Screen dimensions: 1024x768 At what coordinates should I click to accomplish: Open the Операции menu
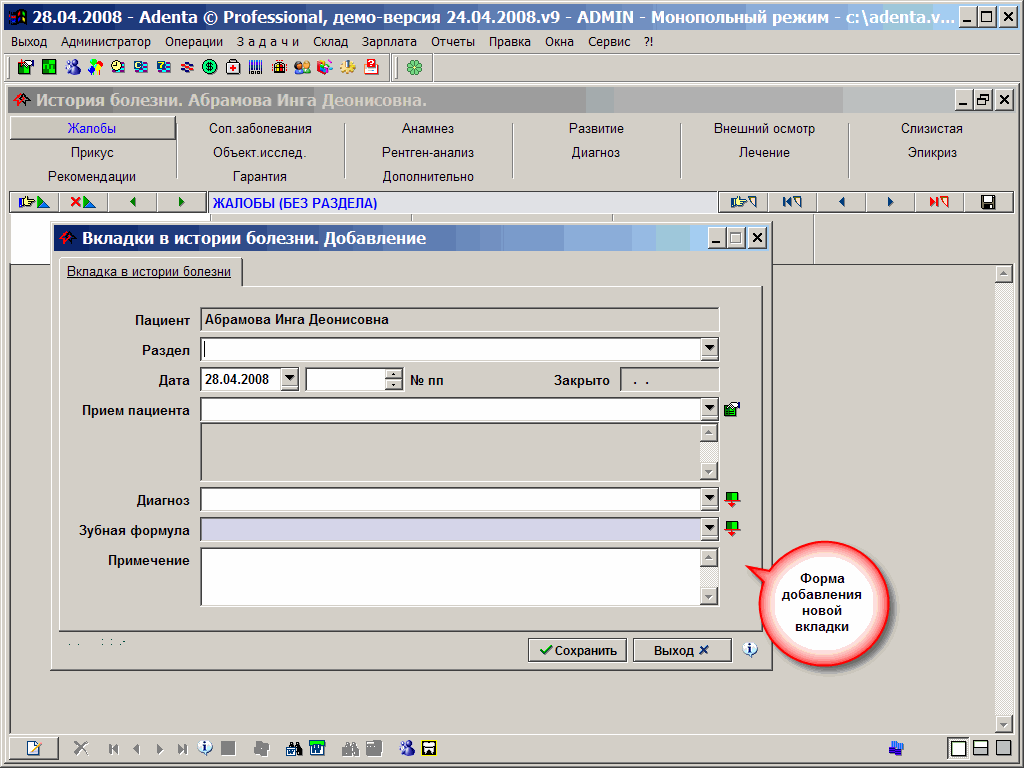194,42
